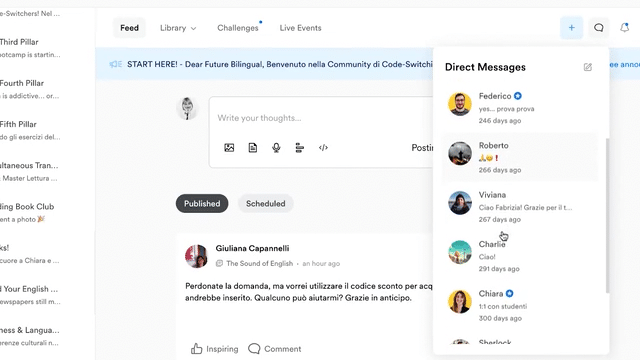Open the conversation with Viviana
Viewport: 640px width, 360px height.
[x=520, y=207]
